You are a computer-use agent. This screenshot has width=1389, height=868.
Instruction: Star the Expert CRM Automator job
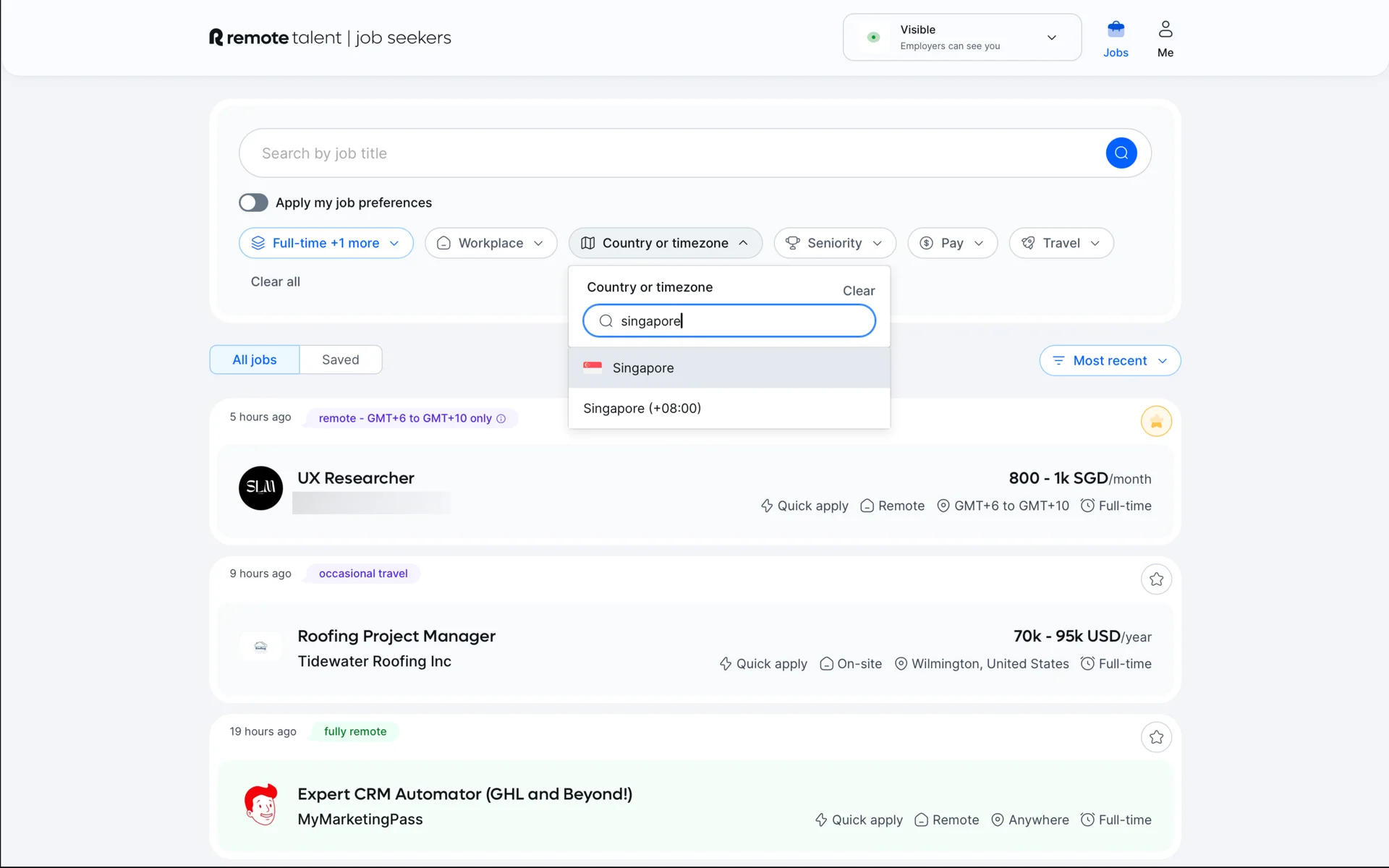coord(1156,737)
